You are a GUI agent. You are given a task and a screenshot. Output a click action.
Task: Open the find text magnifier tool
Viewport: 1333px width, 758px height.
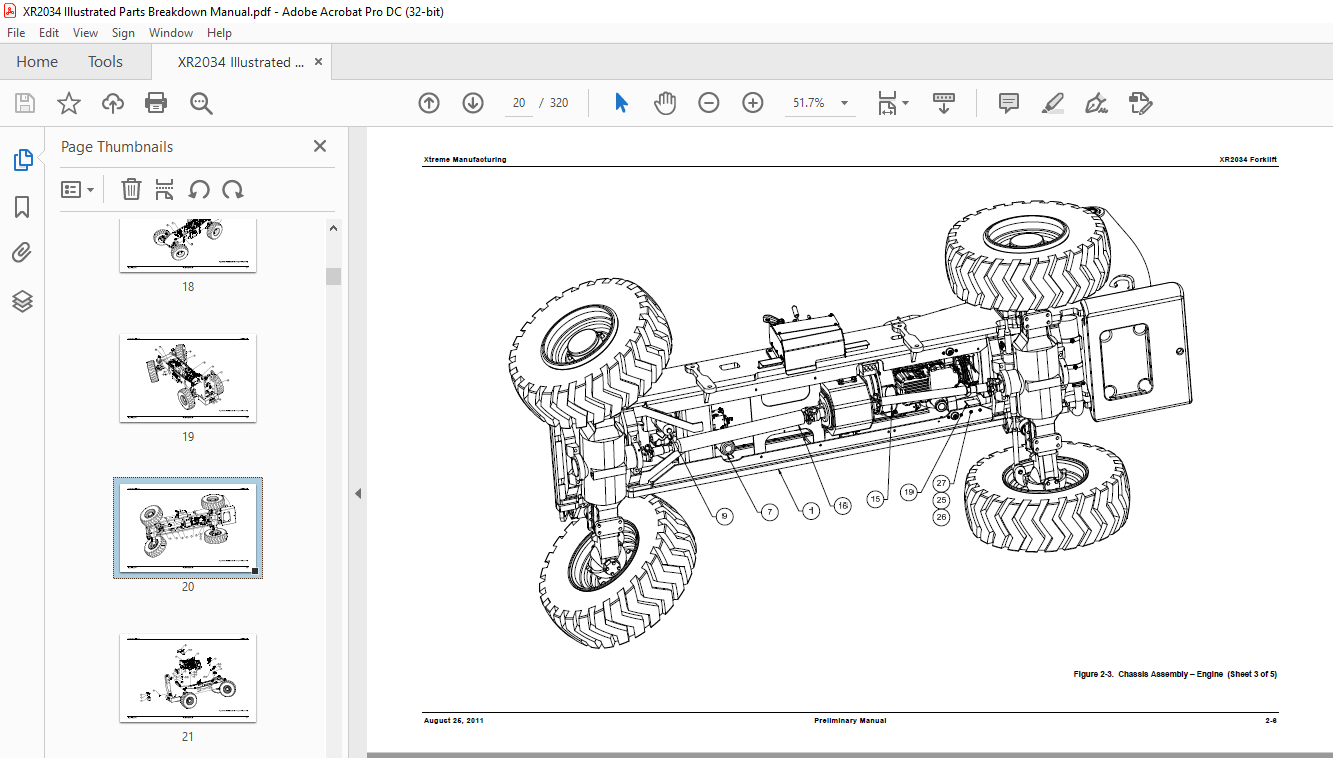coord(201,103)
